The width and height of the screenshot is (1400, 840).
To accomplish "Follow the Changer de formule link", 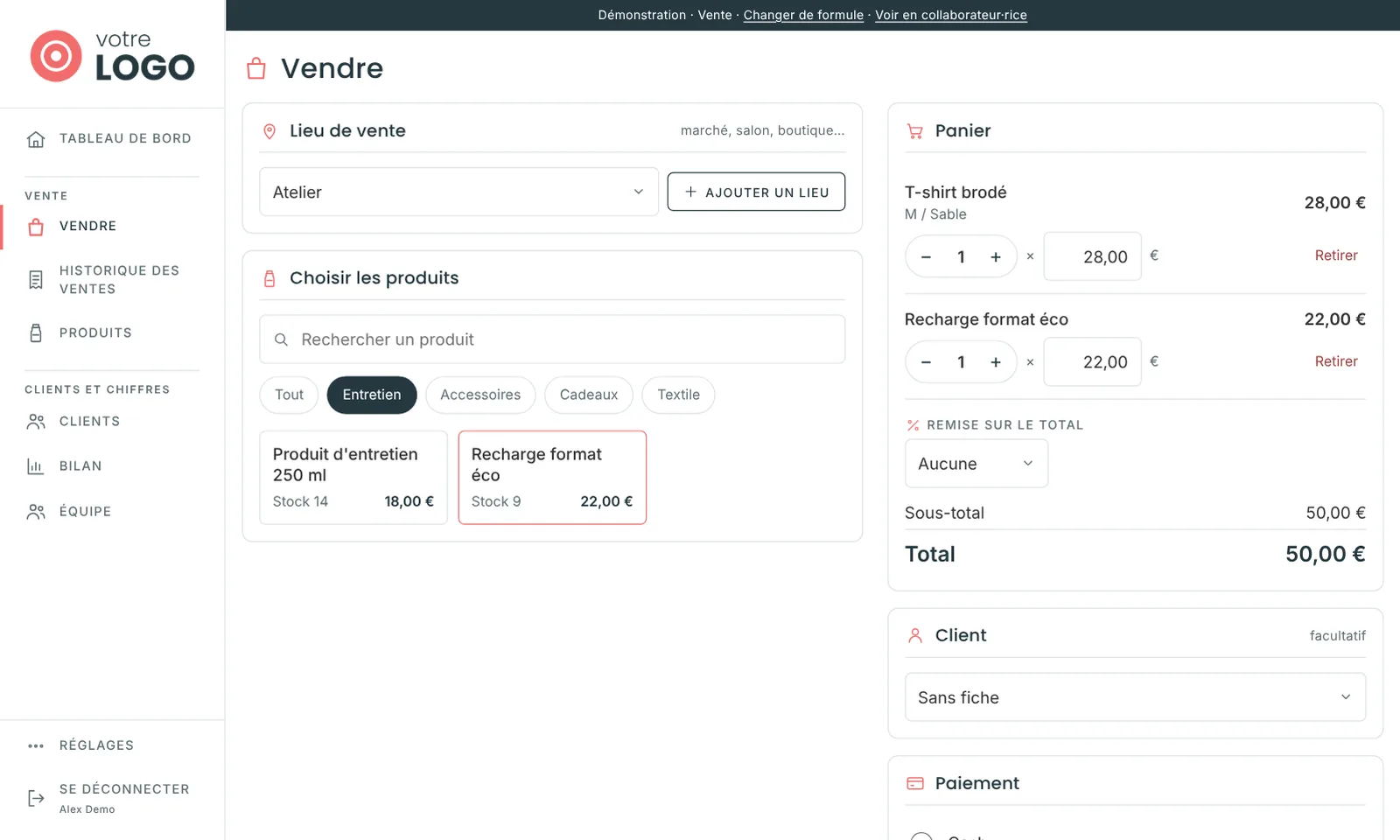I will pos(803,15).
